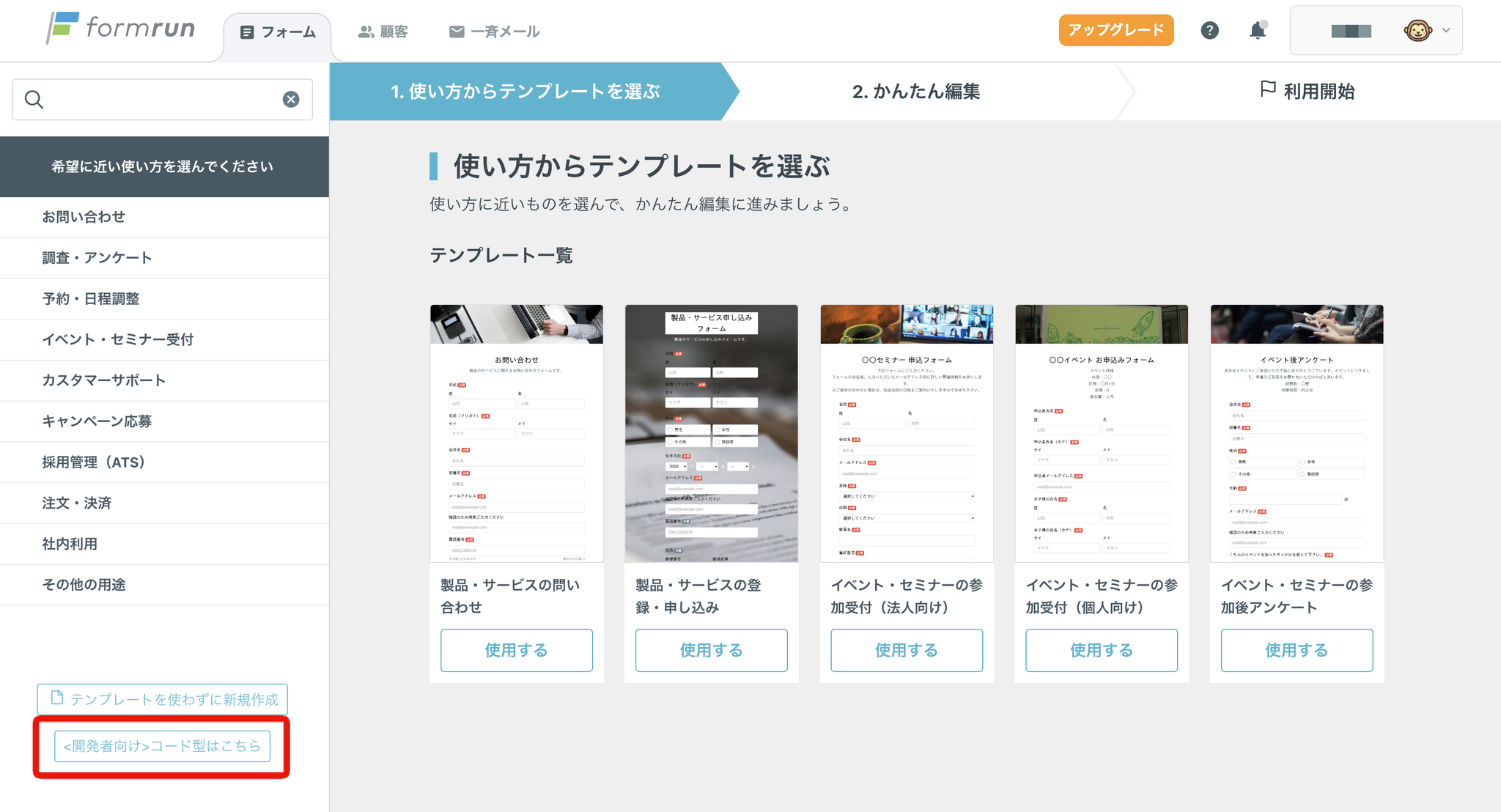The height and width of the screenshot is (812, 1501).
Task: Click the magnifying glass search icon
Action: (34, 100)
